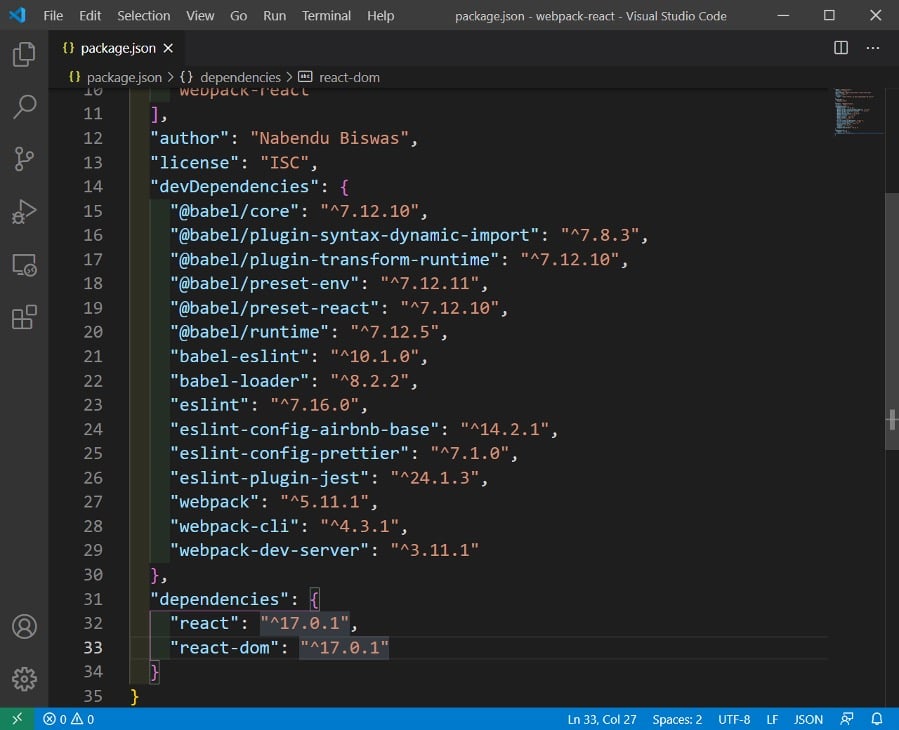The image size is (899, 730).
Task: Open the Accounts icon in the activity bar
Action: click(x=24, y=628)
